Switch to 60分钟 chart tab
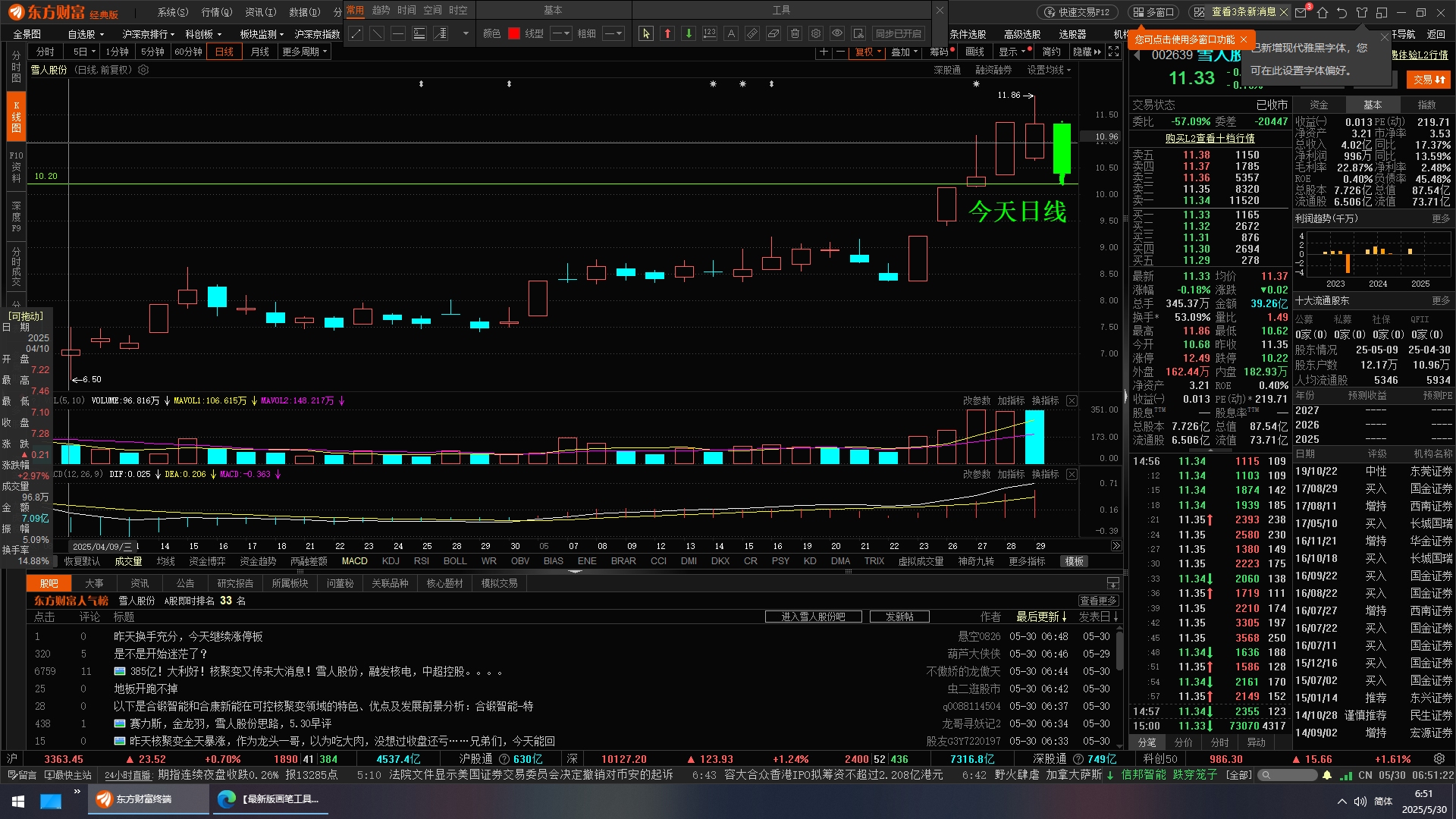1456x819 pixels. [x=188, y=52]
